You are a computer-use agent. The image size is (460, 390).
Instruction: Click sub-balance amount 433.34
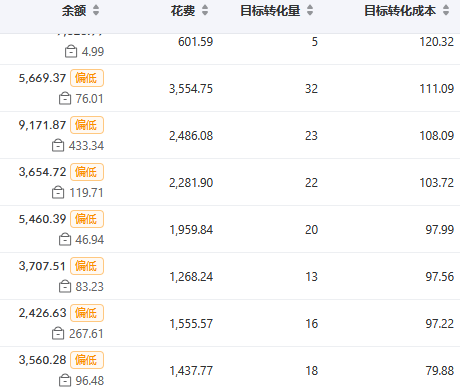86,146
